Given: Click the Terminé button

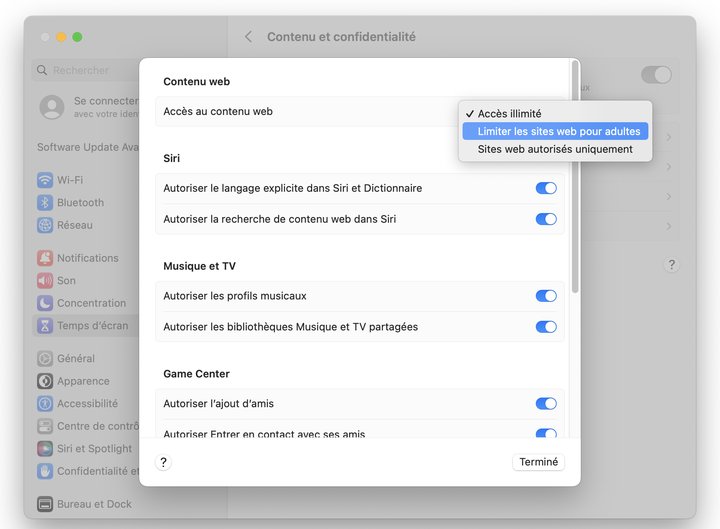Looking at the screenshot, I should [539, 462].
